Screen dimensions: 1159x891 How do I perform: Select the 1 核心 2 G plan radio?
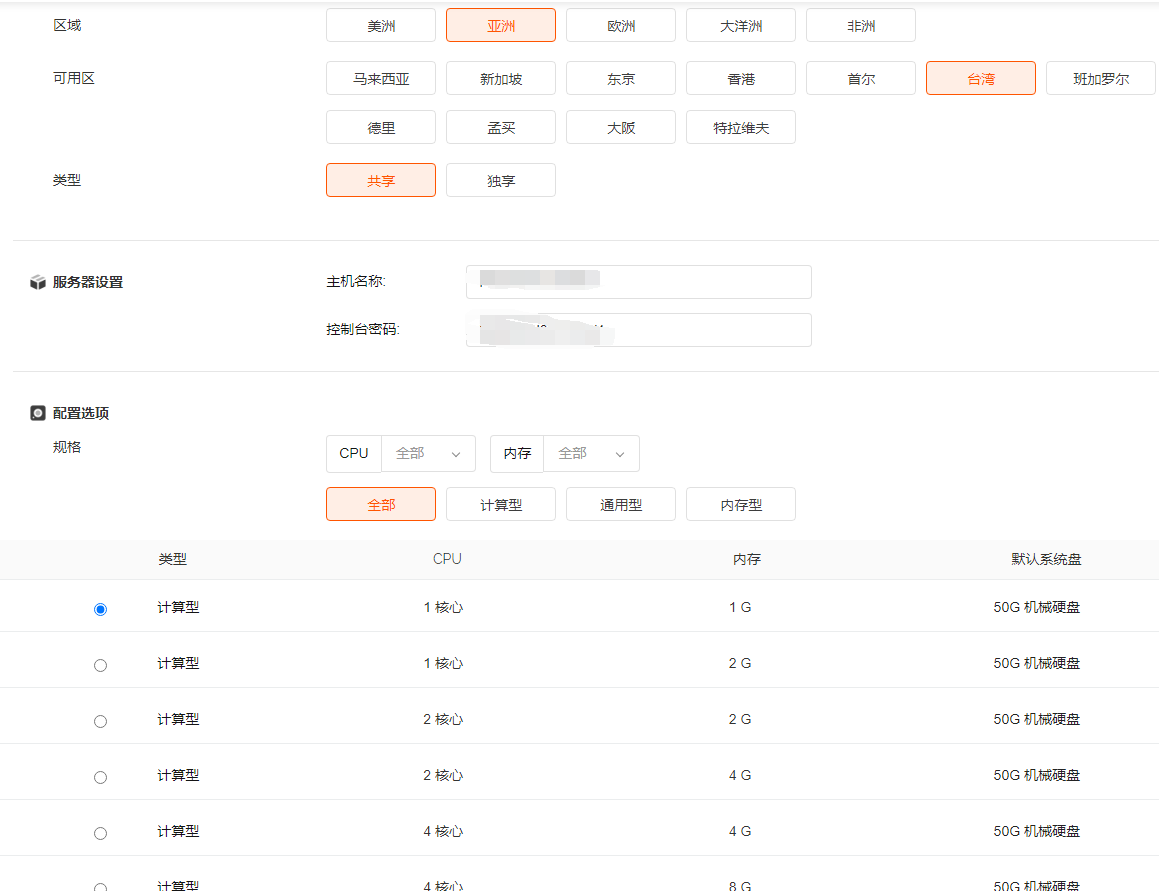coord(100,665)
